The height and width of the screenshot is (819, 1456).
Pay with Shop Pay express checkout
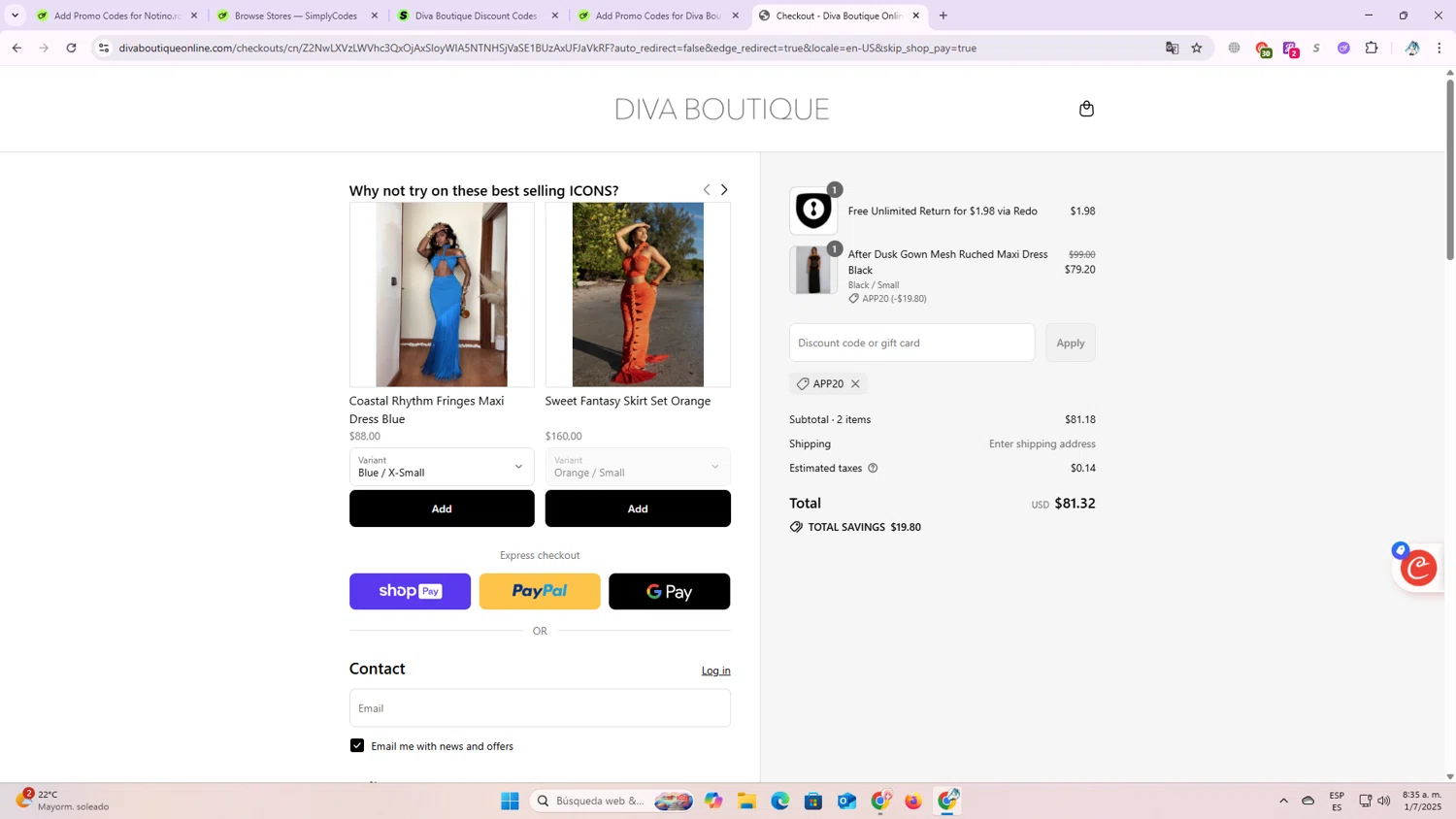(x=410, y=591)
